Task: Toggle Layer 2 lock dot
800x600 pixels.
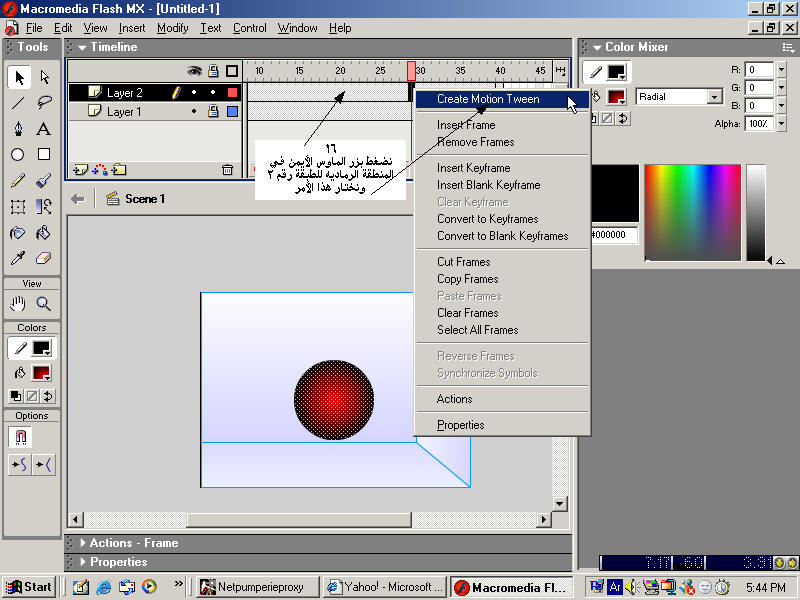Action: click(213, 92)
